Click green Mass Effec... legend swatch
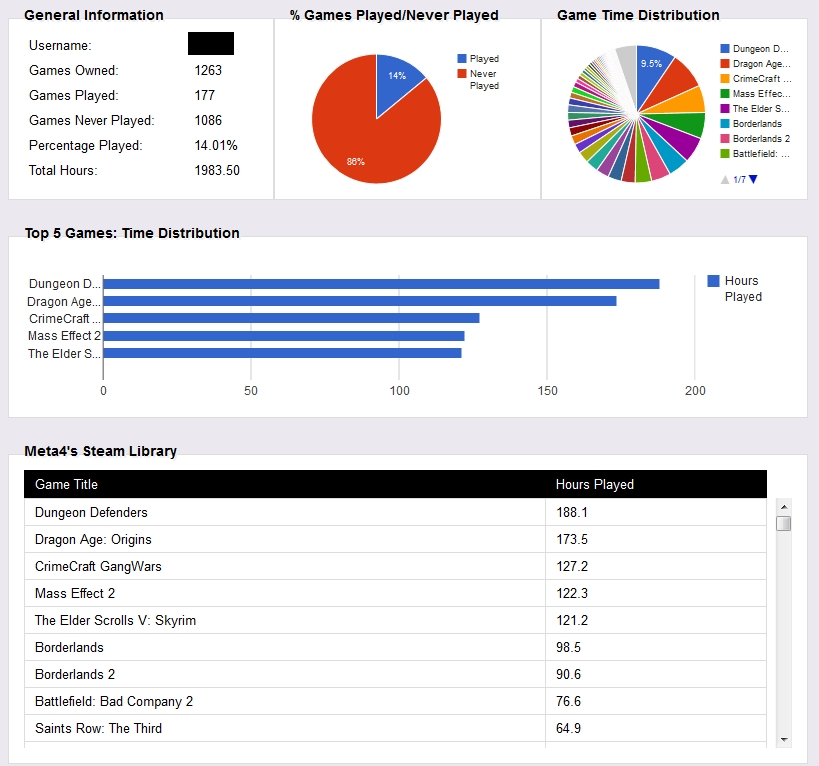Image resolution: width=819 pixels, height=766 pixels. [x=725, y=93]
